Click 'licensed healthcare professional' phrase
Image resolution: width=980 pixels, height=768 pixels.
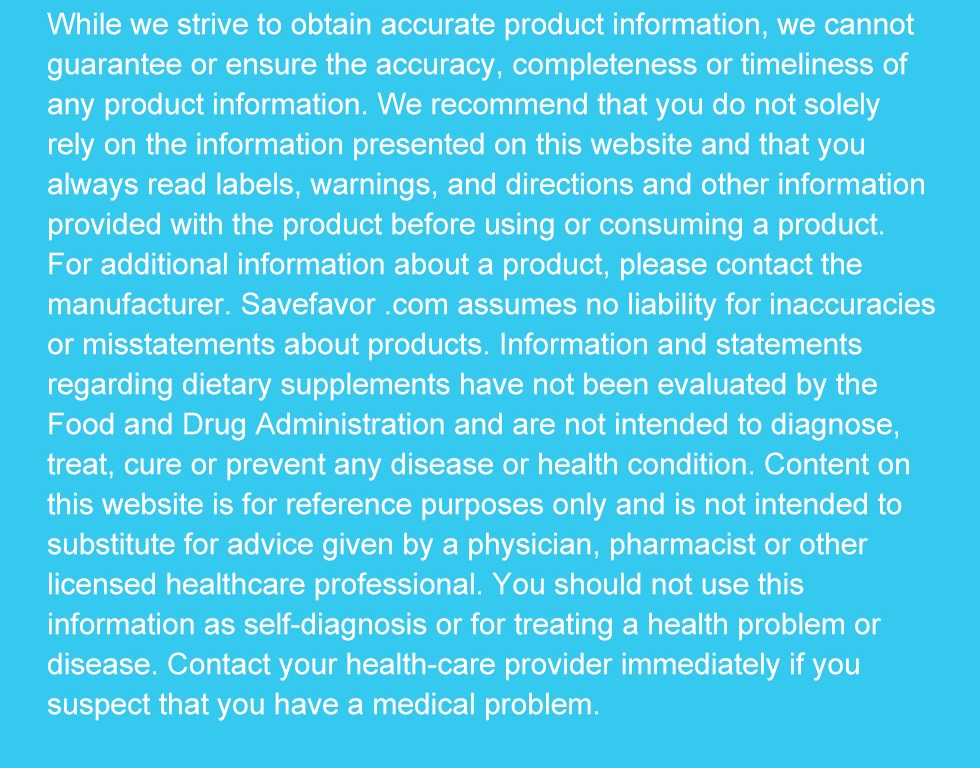click(x=262, y=585)
